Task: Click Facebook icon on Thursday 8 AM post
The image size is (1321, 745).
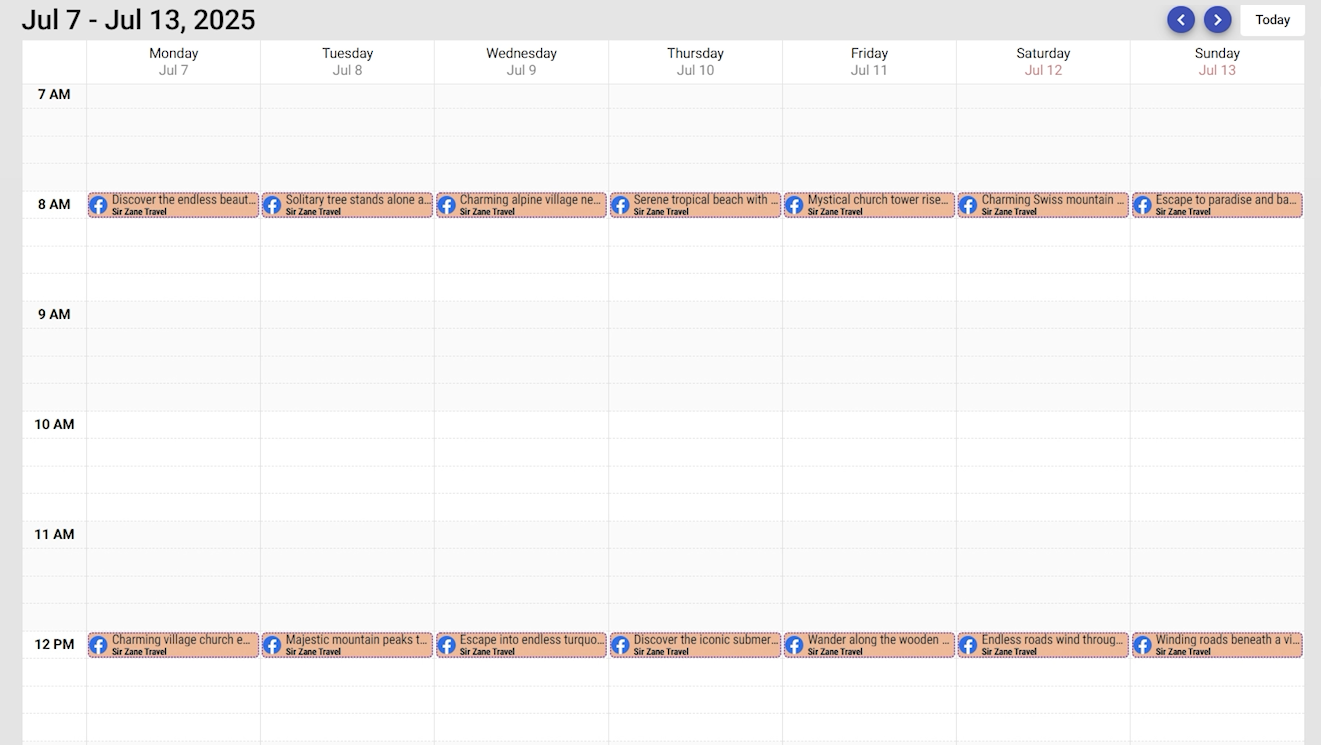Action: tap(620, 205)
